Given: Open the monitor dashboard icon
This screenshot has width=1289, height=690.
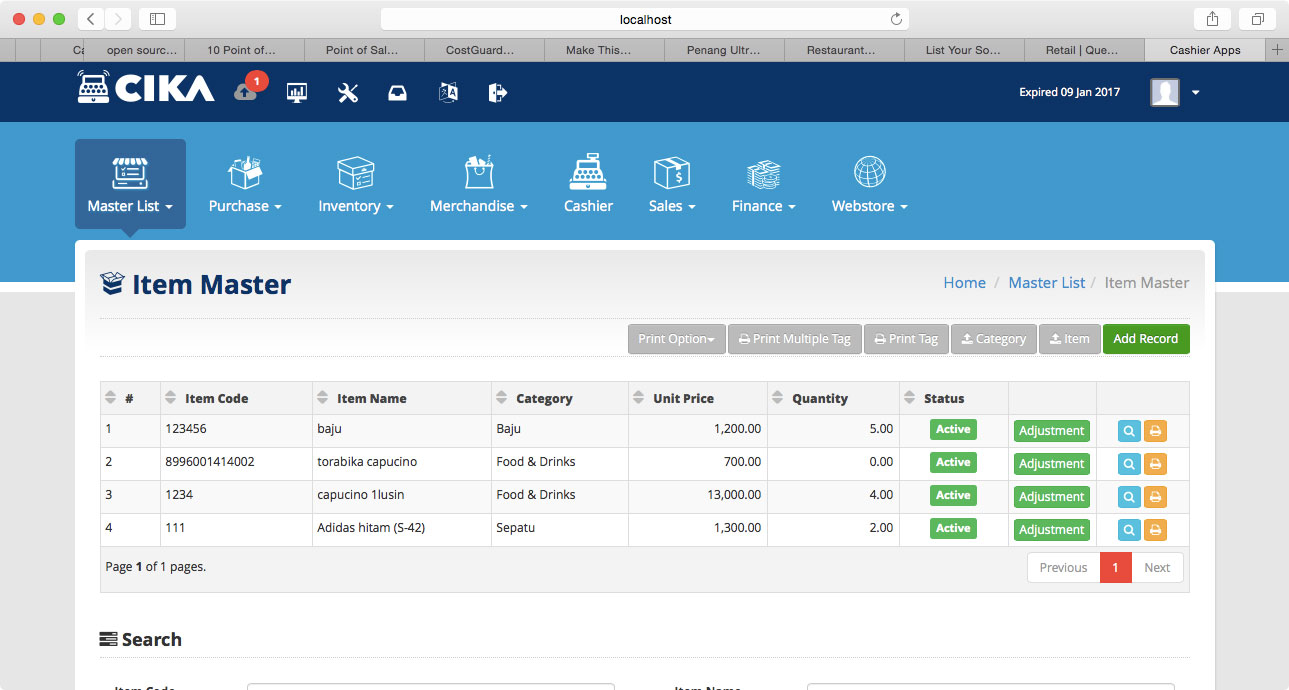Looking at the screenshot, I should pos(297,93).
